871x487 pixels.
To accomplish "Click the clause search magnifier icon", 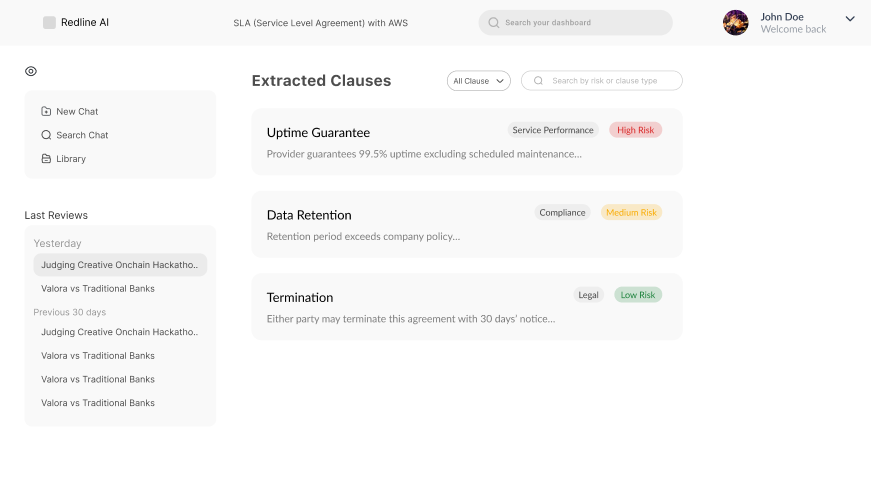I will tap(539, 81).
